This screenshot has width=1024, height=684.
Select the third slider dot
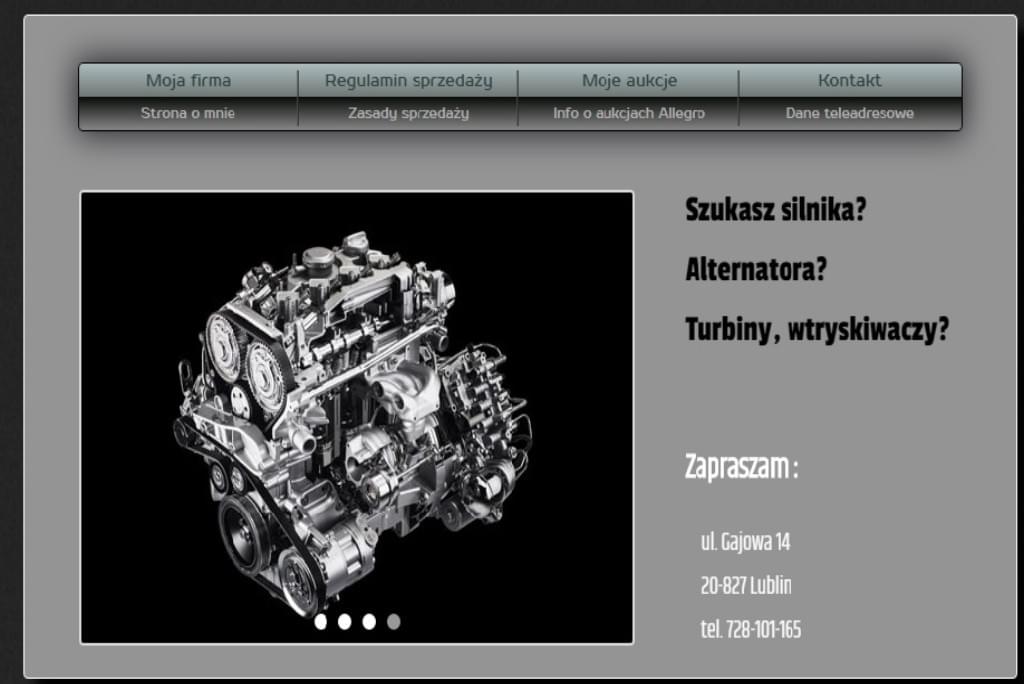click(x=369, y=622)
